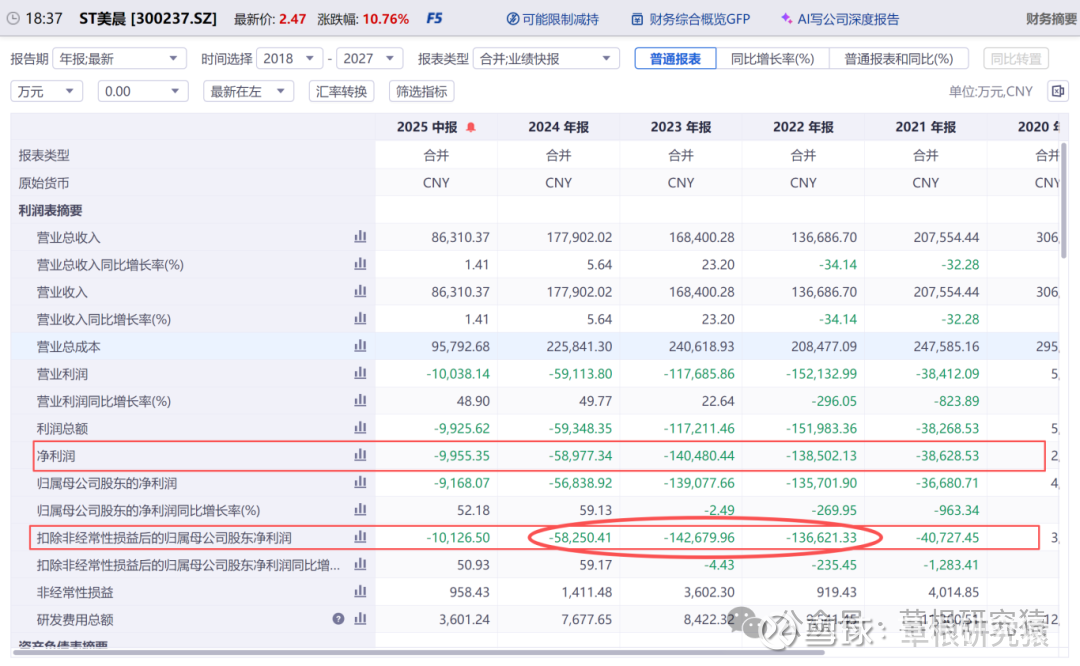Select 普通报表和同比(%) view mode

899,59
